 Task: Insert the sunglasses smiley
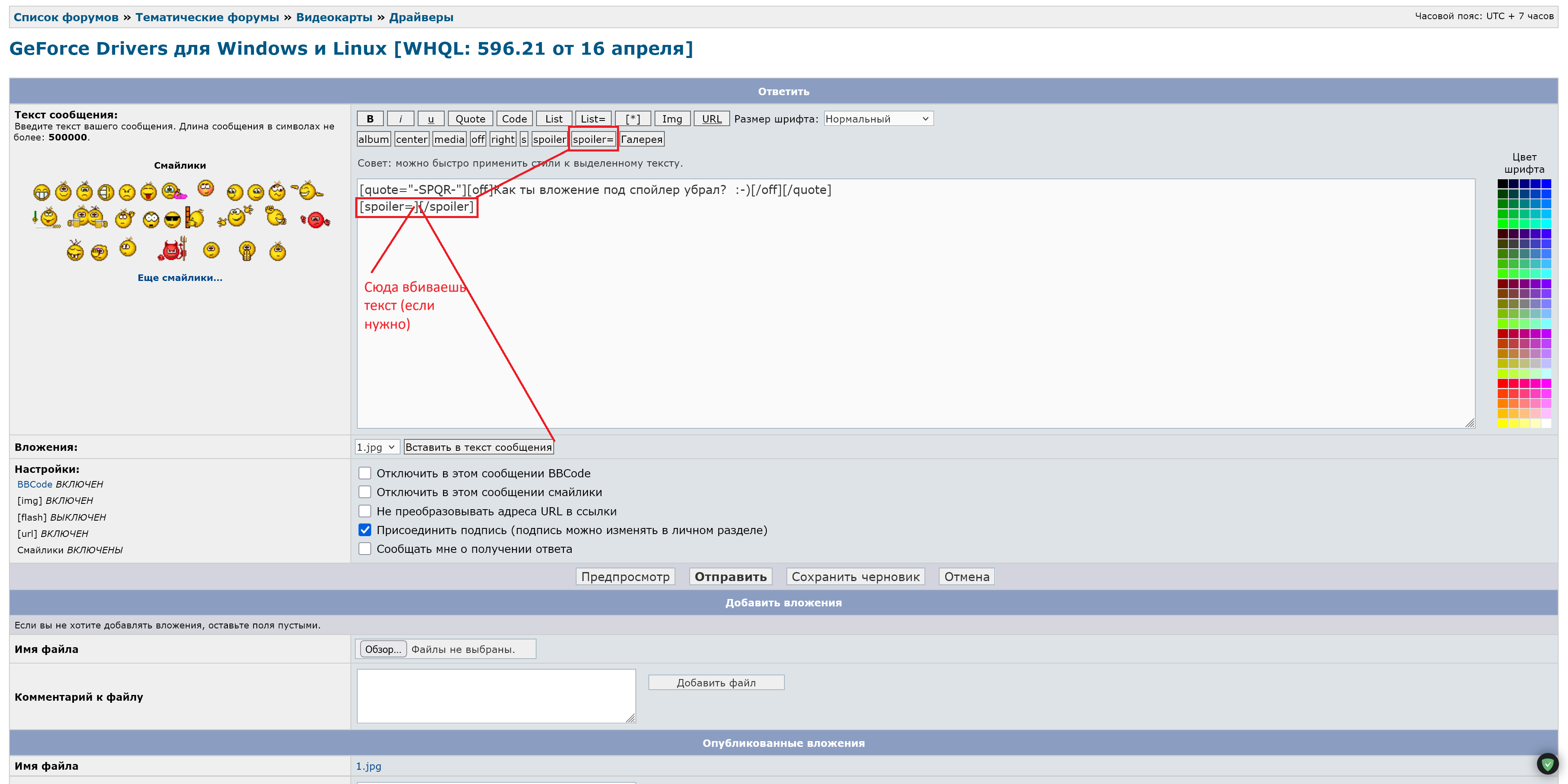point(172,220)
